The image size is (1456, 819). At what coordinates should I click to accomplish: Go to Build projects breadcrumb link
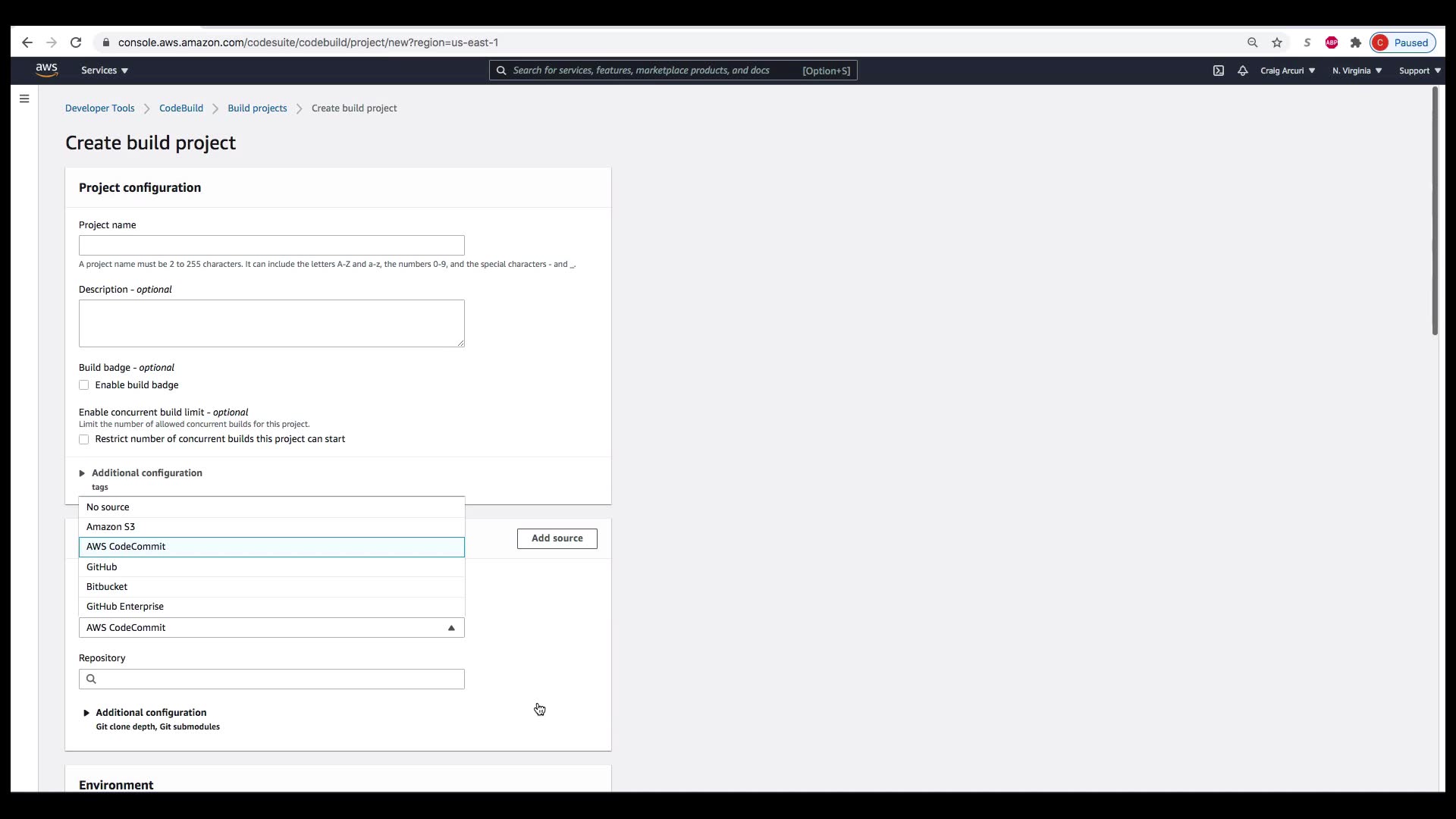click(257, 108)
